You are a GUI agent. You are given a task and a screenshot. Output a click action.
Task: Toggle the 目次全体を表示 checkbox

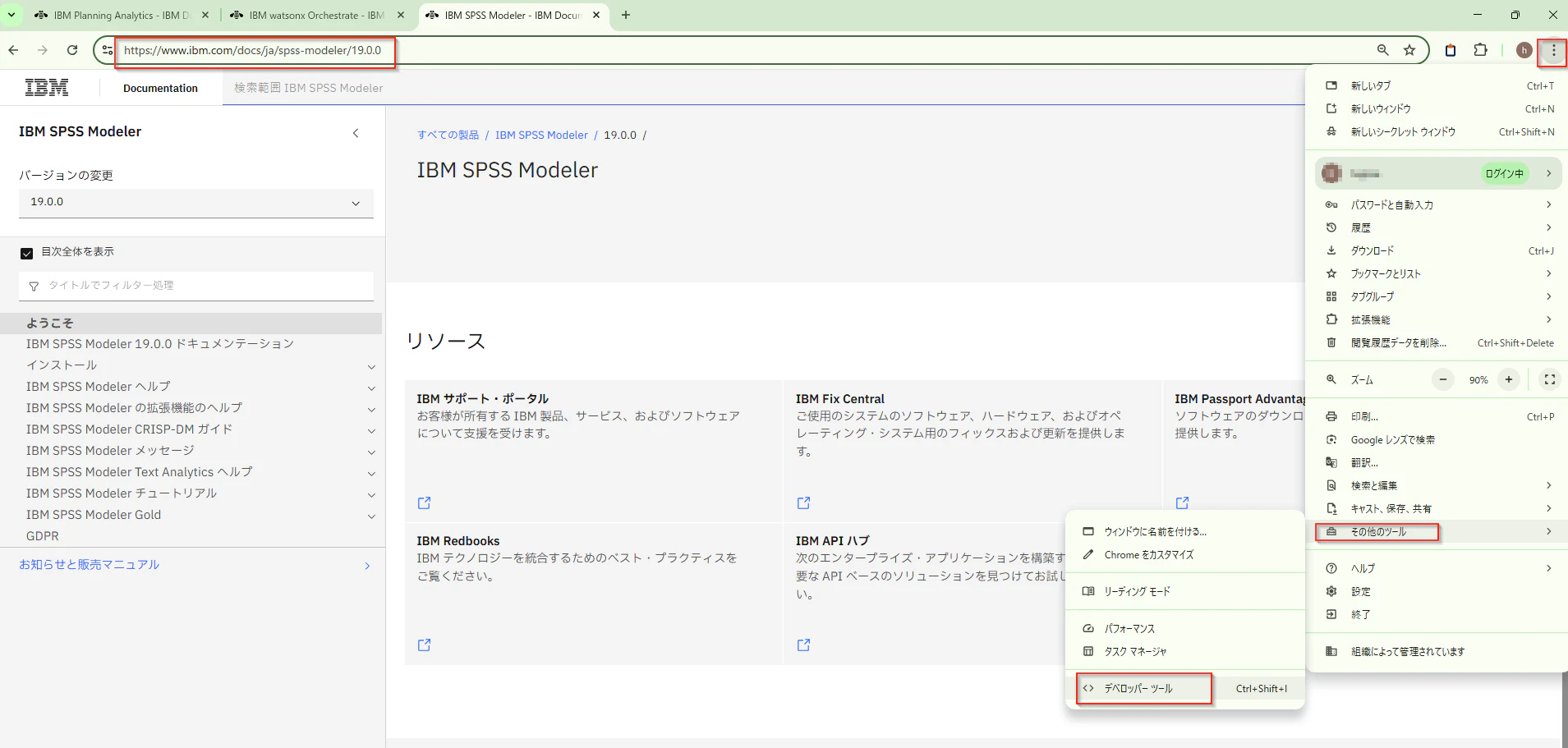[x=26, y=253]
